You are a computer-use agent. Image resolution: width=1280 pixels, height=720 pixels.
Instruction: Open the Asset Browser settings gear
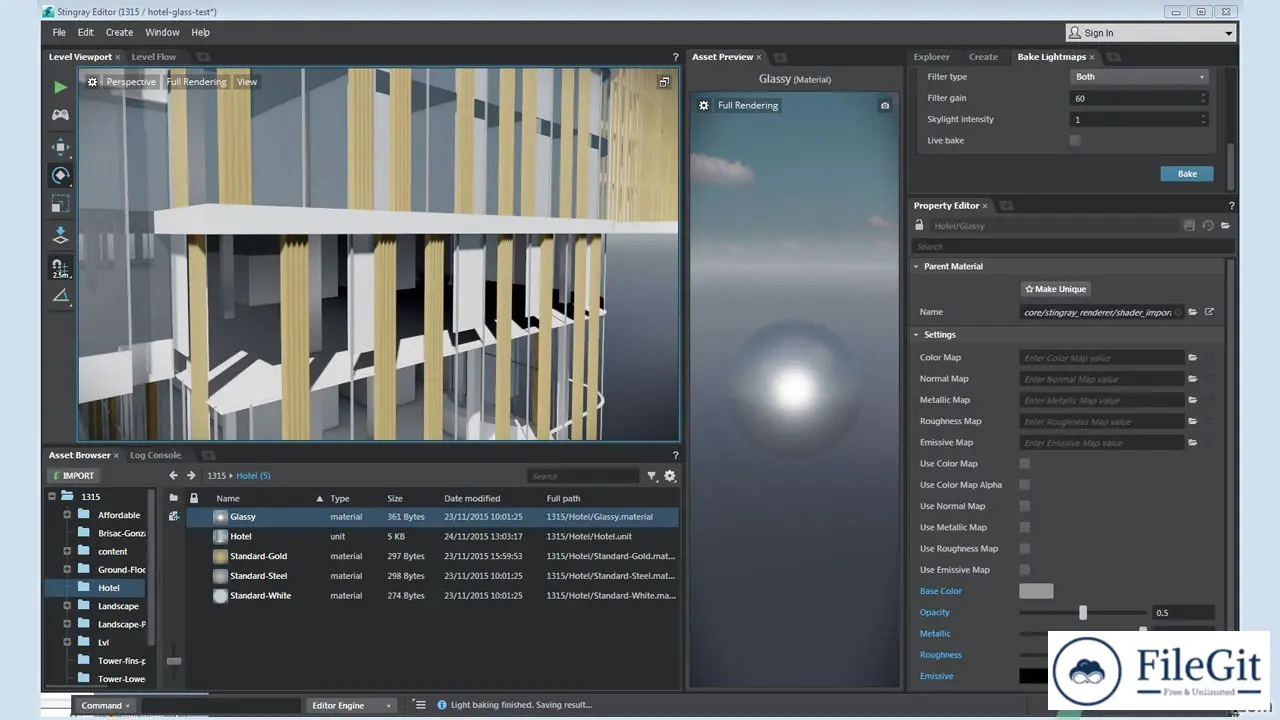pos(670,476)
